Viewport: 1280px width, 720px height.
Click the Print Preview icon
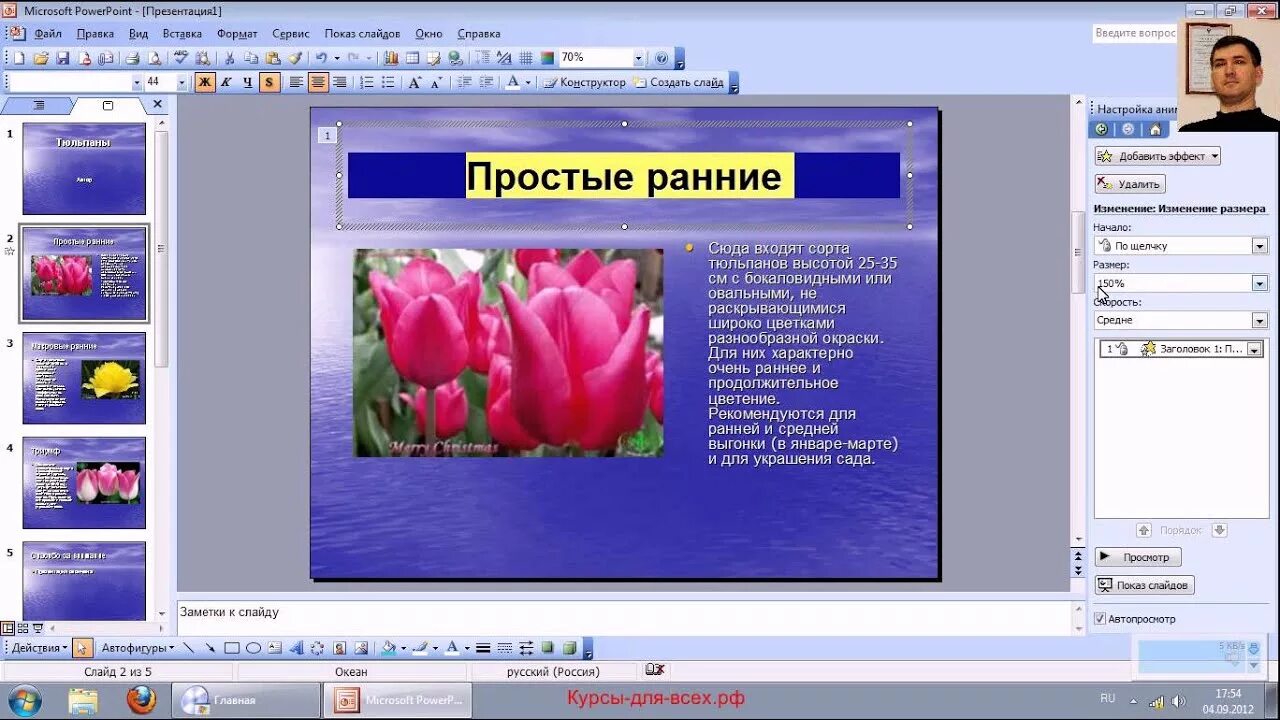(154, 58)
